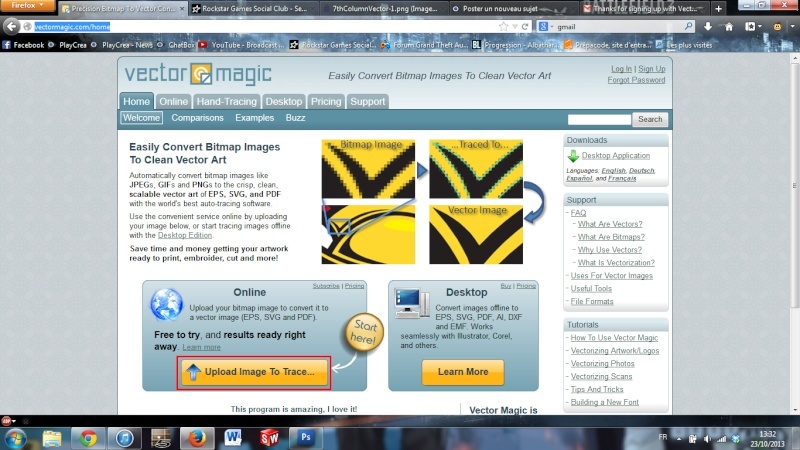Click the computer icon in Desktop box
This screenshot has width=800, height=450.
[411, 303]
